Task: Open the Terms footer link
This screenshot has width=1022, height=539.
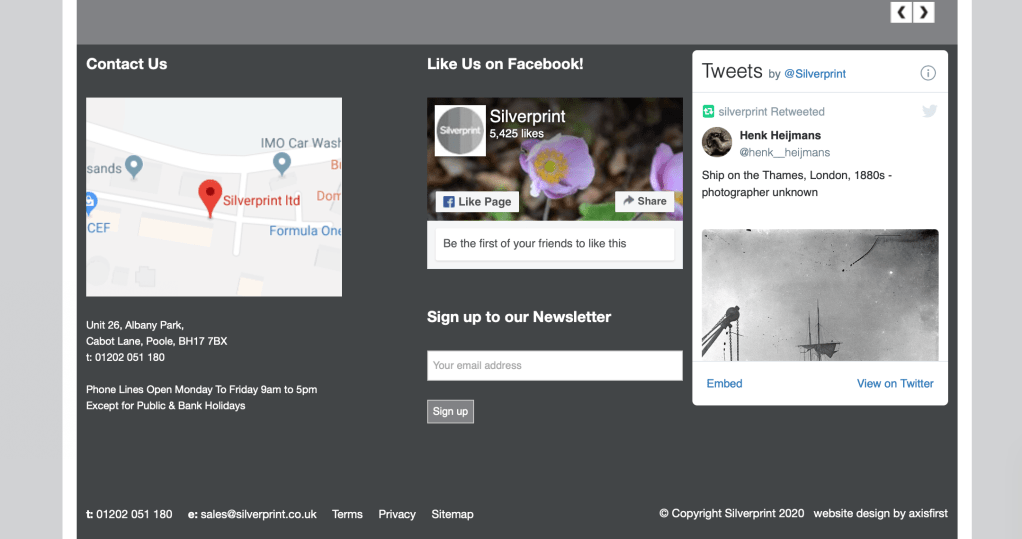Action: tap(347, 514)
